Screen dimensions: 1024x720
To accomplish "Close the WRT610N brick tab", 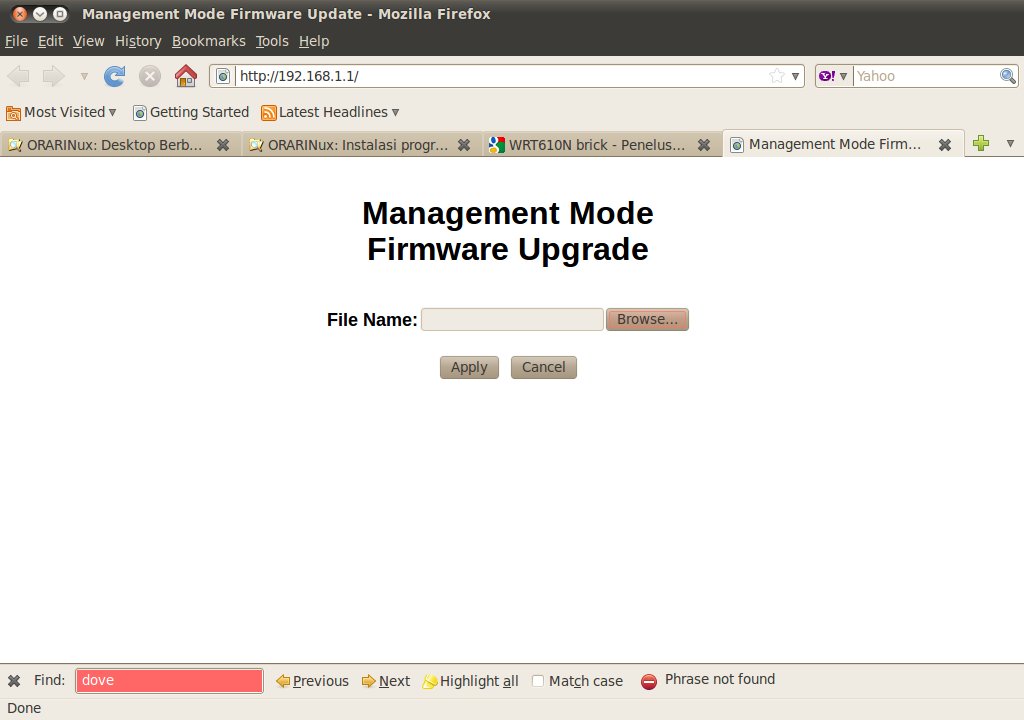I will [x=704, y=144].
